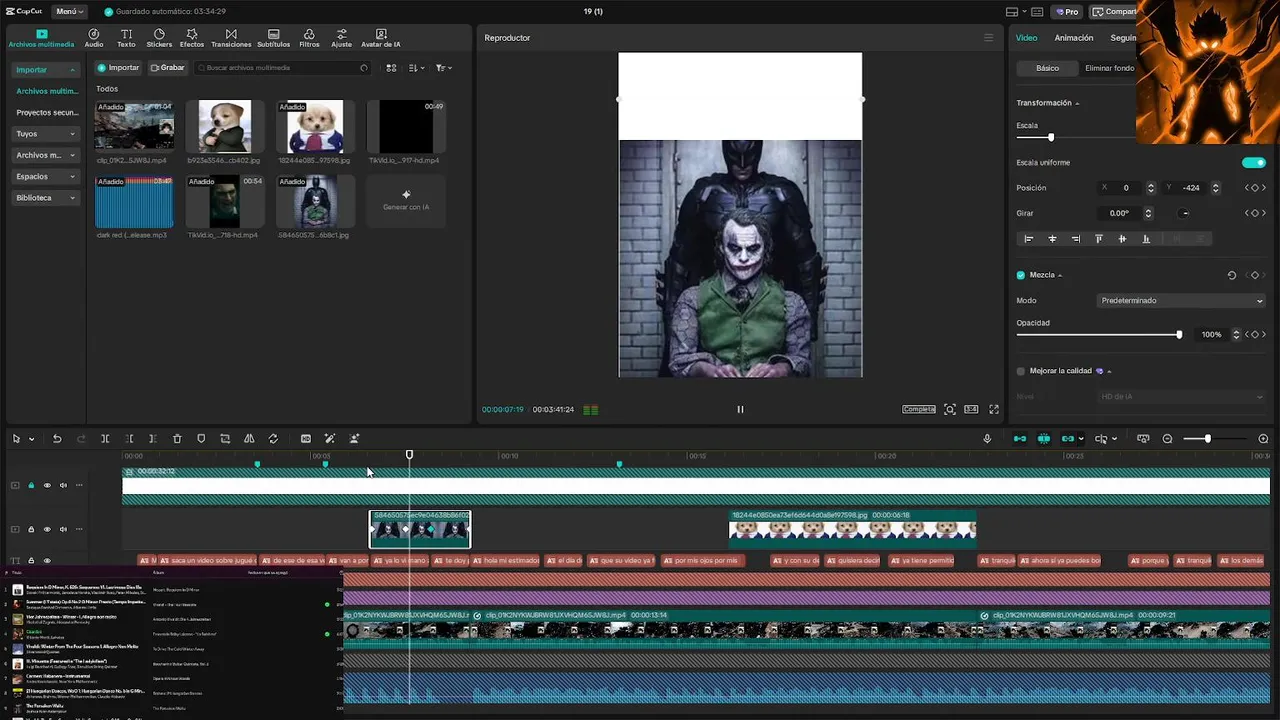Enter fullscreen player preview
Viewport: 1280px width, 720px height.
[994, 409]
